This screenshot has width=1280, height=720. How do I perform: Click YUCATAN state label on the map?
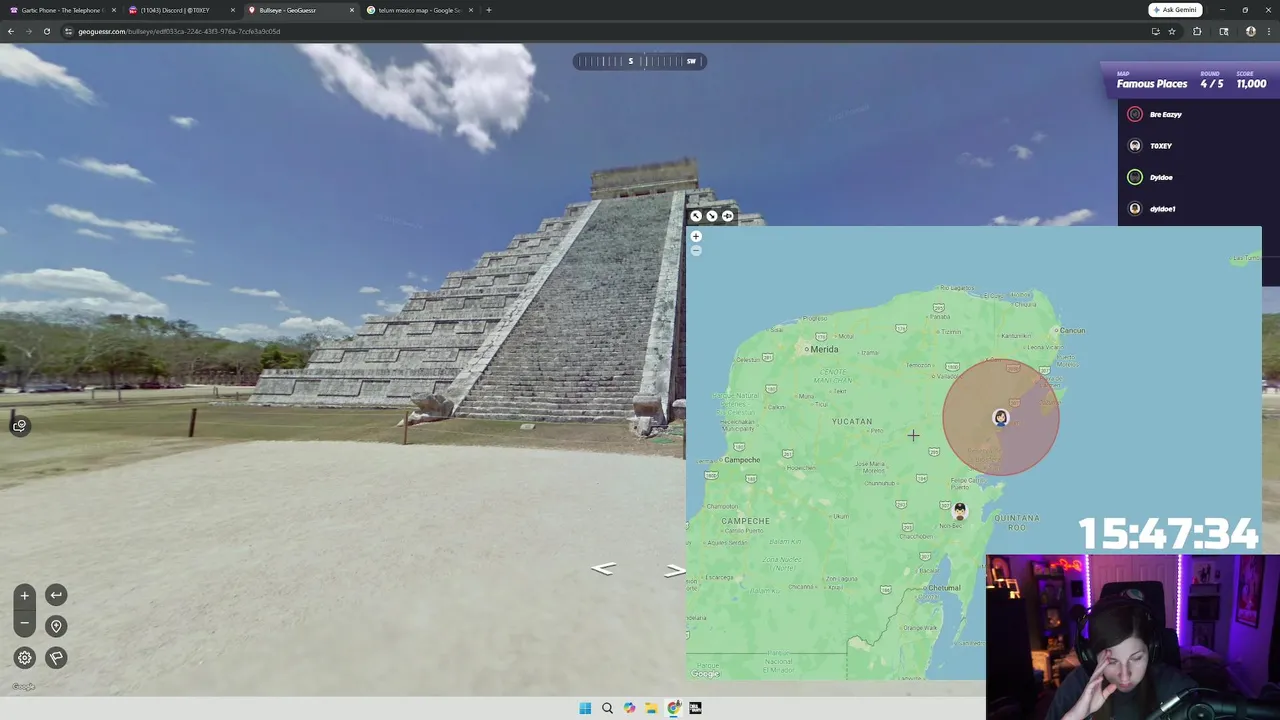click(x=852, y=421)
